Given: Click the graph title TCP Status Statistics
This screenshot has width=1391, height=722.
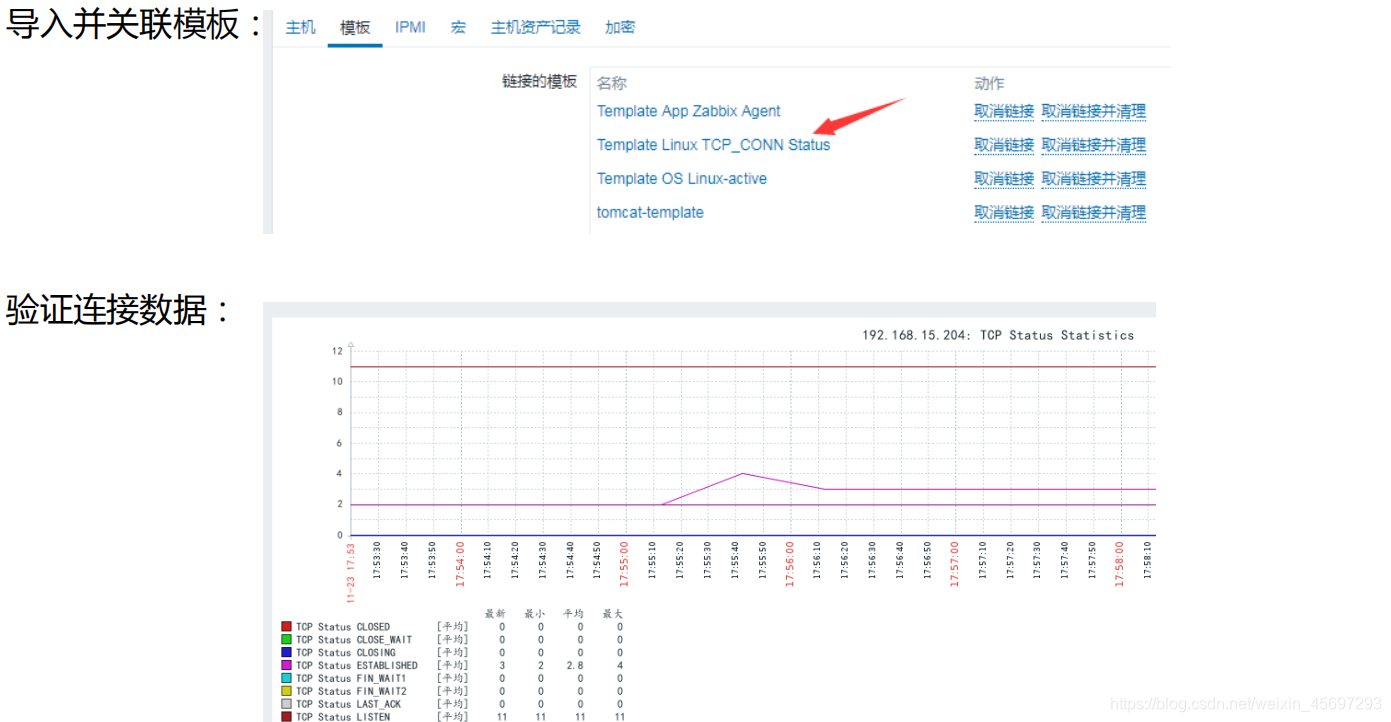Looking at the screenshot, I should [x=1057, y=336].
